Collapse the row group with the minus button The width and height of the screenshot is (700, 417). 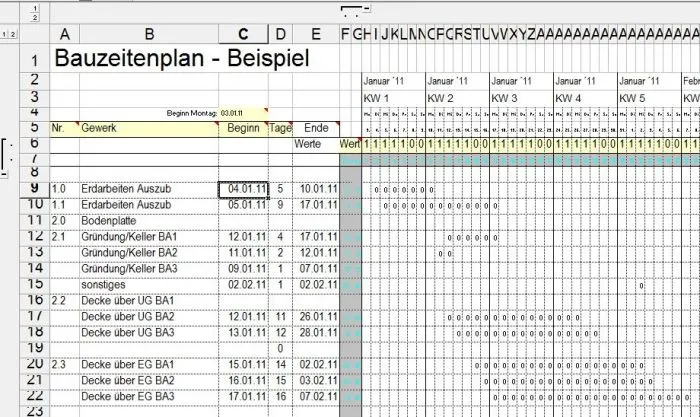[x=4, y=174]
